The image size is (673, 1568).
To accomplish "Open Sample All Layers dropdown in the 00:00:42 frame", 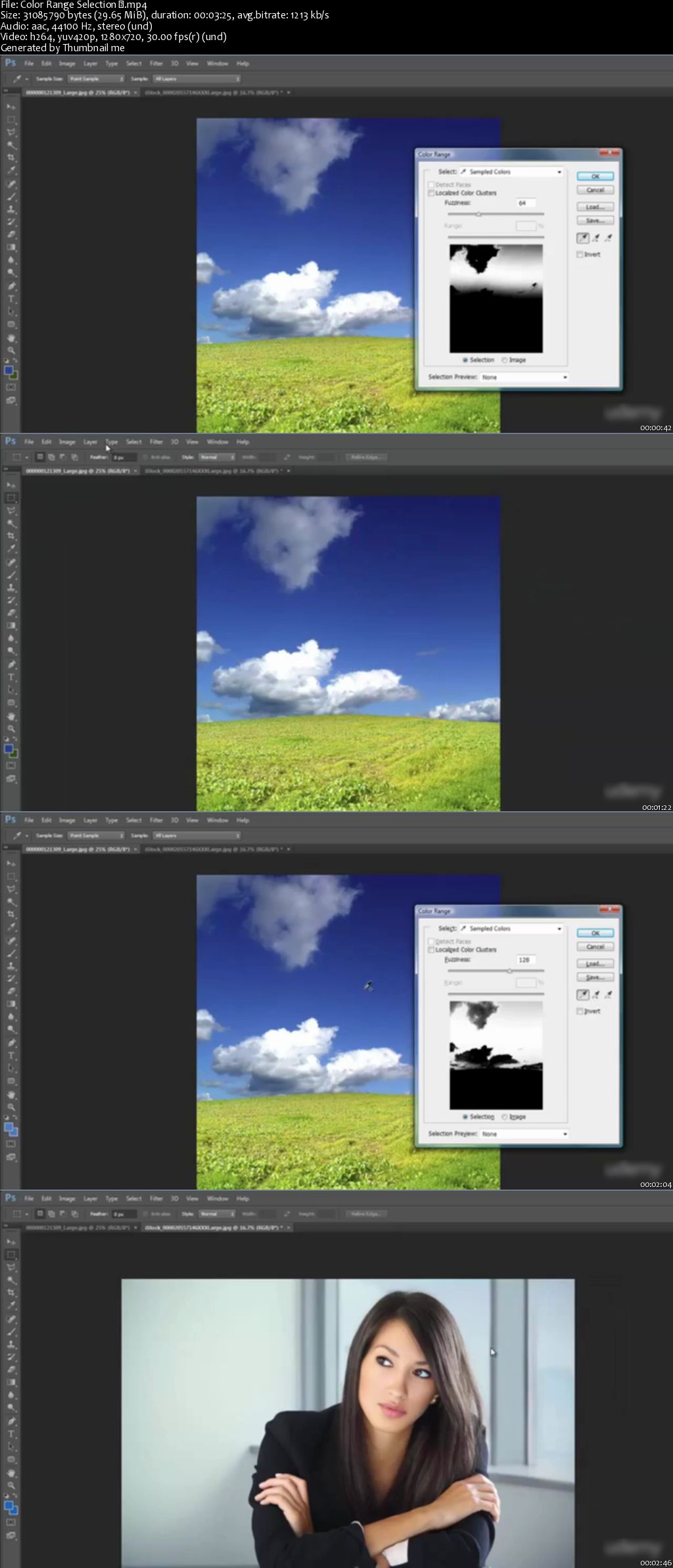I will (197, 79).
